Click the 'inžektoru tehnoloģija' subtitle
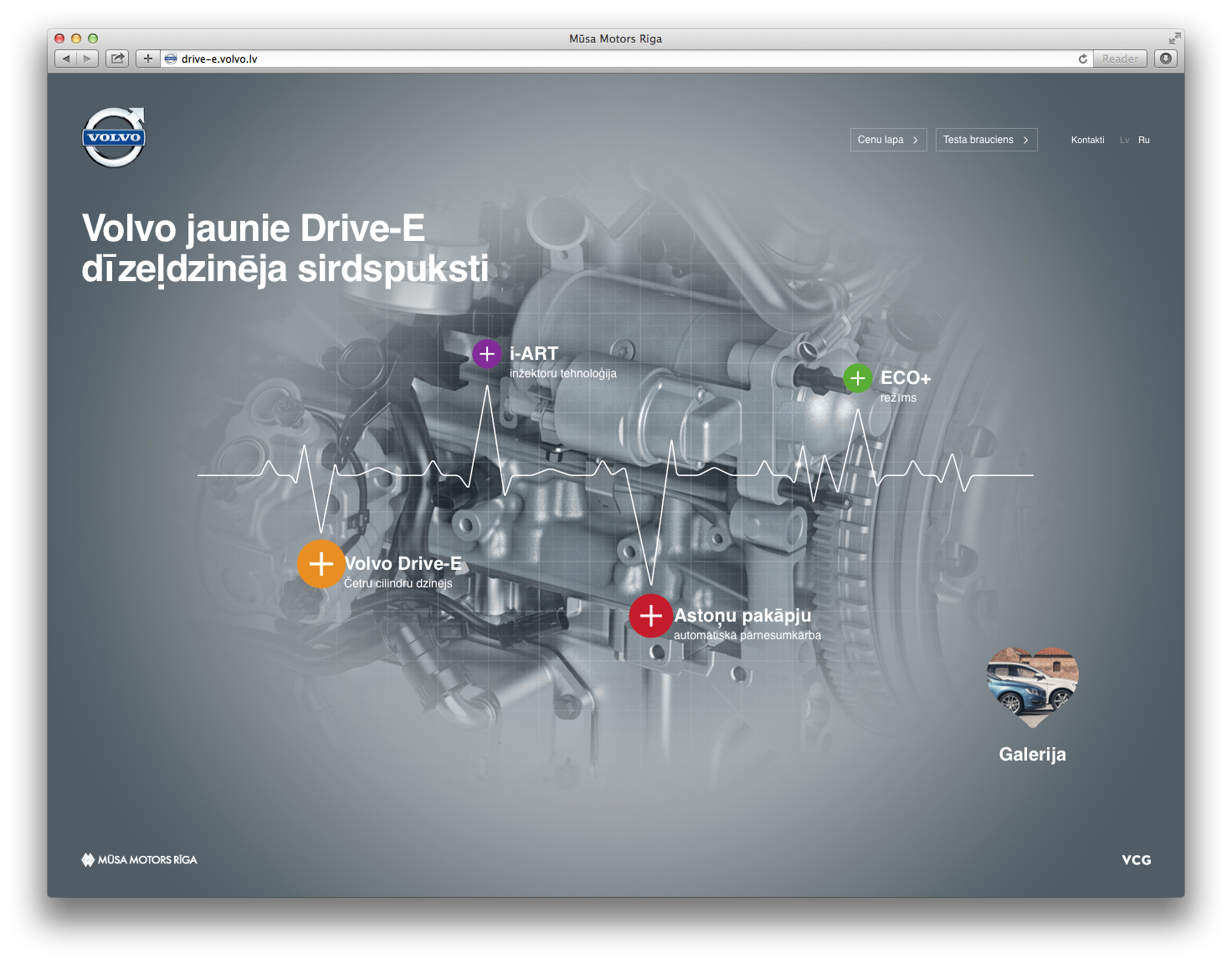Image resolution: width=1232 pixels, height=963 pixels. [x=563, y=373]
